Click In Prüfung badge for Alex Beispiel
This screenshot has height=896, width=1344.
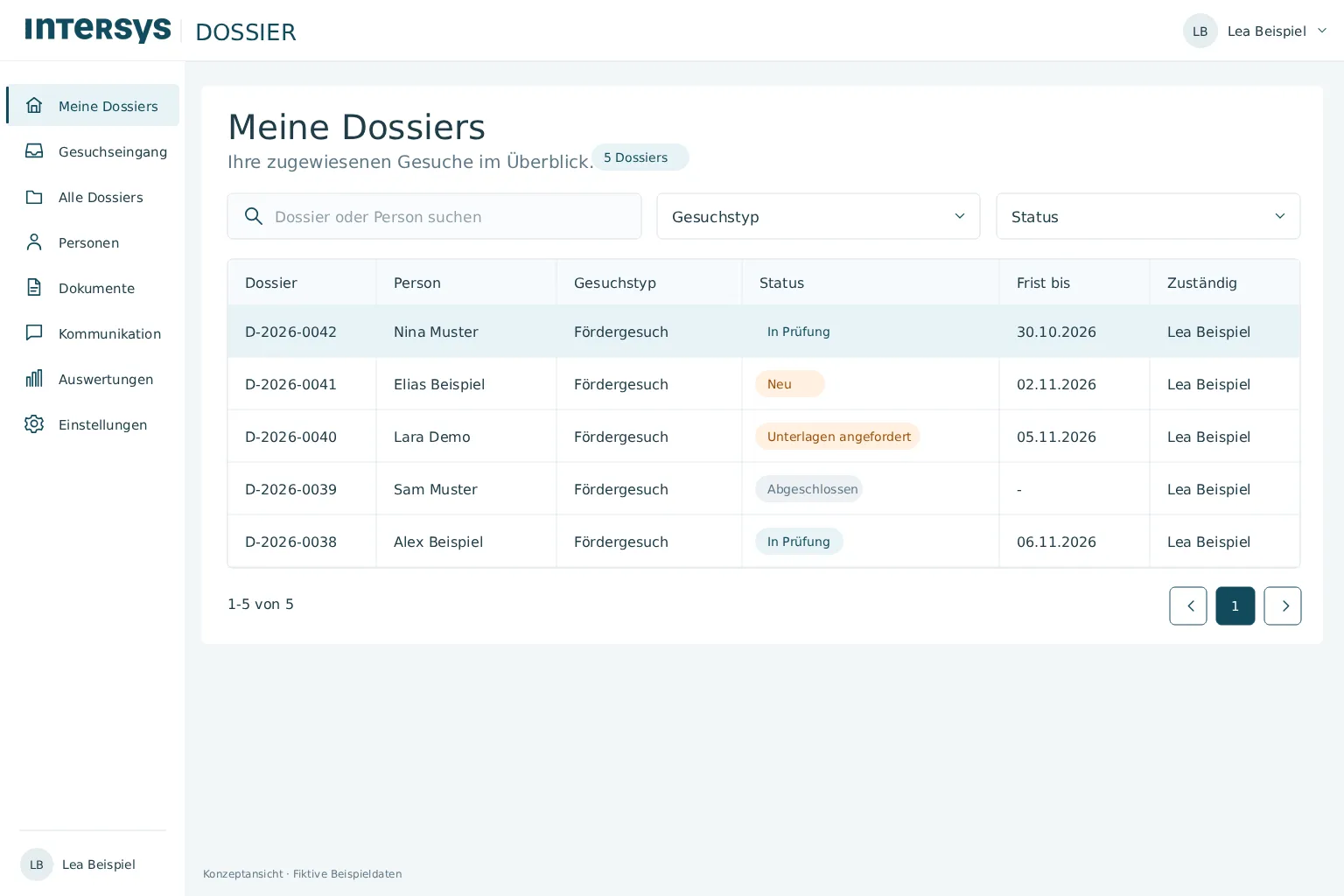(x=799, y=542)
